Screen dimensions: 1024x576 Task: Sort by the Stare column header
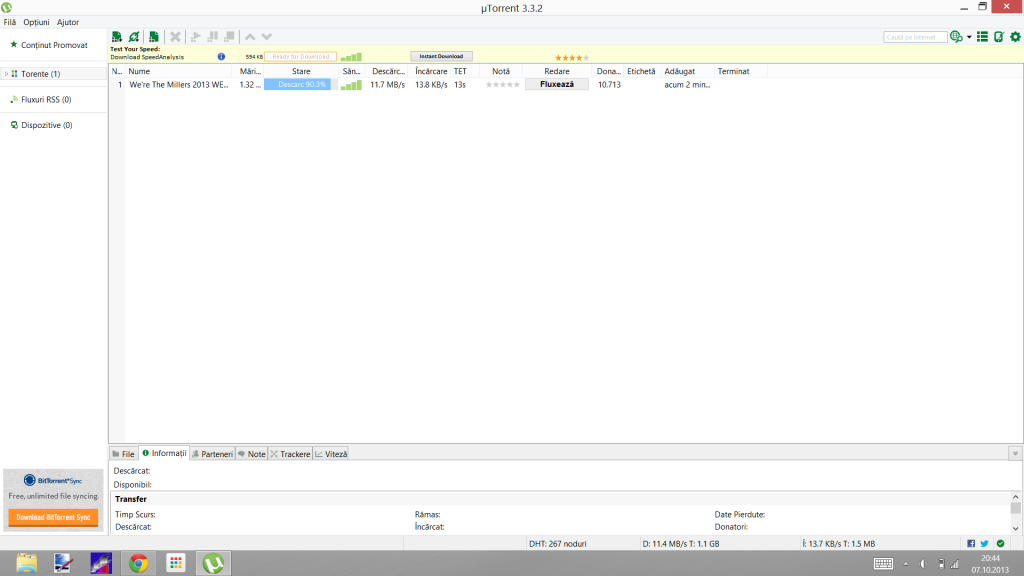(x=301, y=71)
